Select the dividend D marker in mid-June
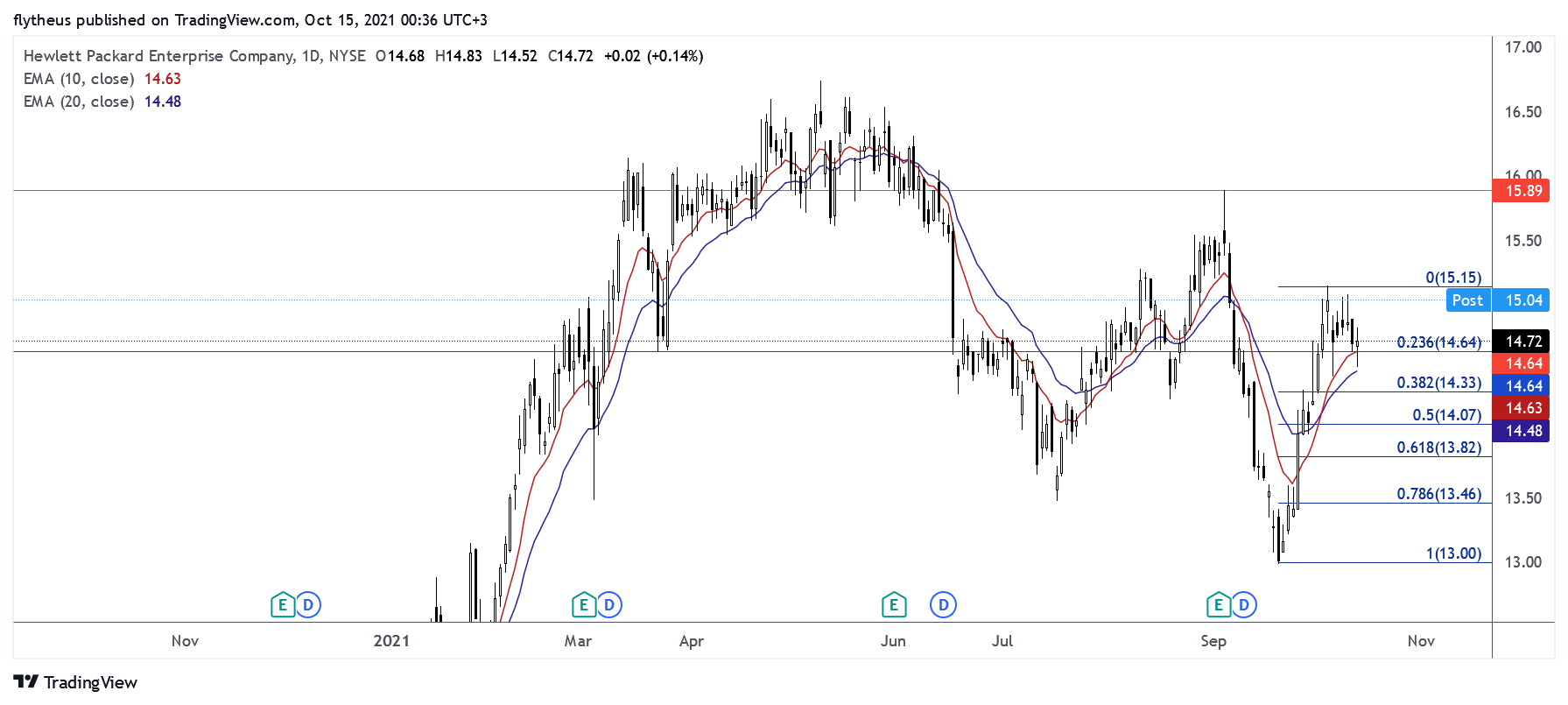The image size is (1568, 705). [x=943, y=605]
